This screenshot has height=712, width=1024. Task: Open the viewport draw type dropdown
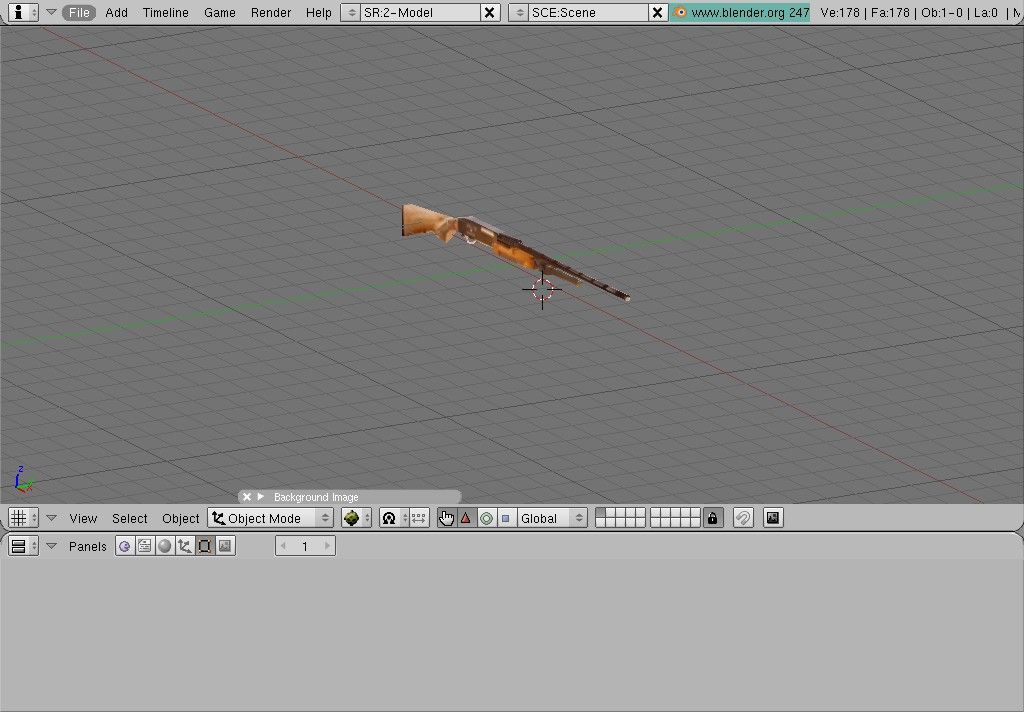[356, 518]
